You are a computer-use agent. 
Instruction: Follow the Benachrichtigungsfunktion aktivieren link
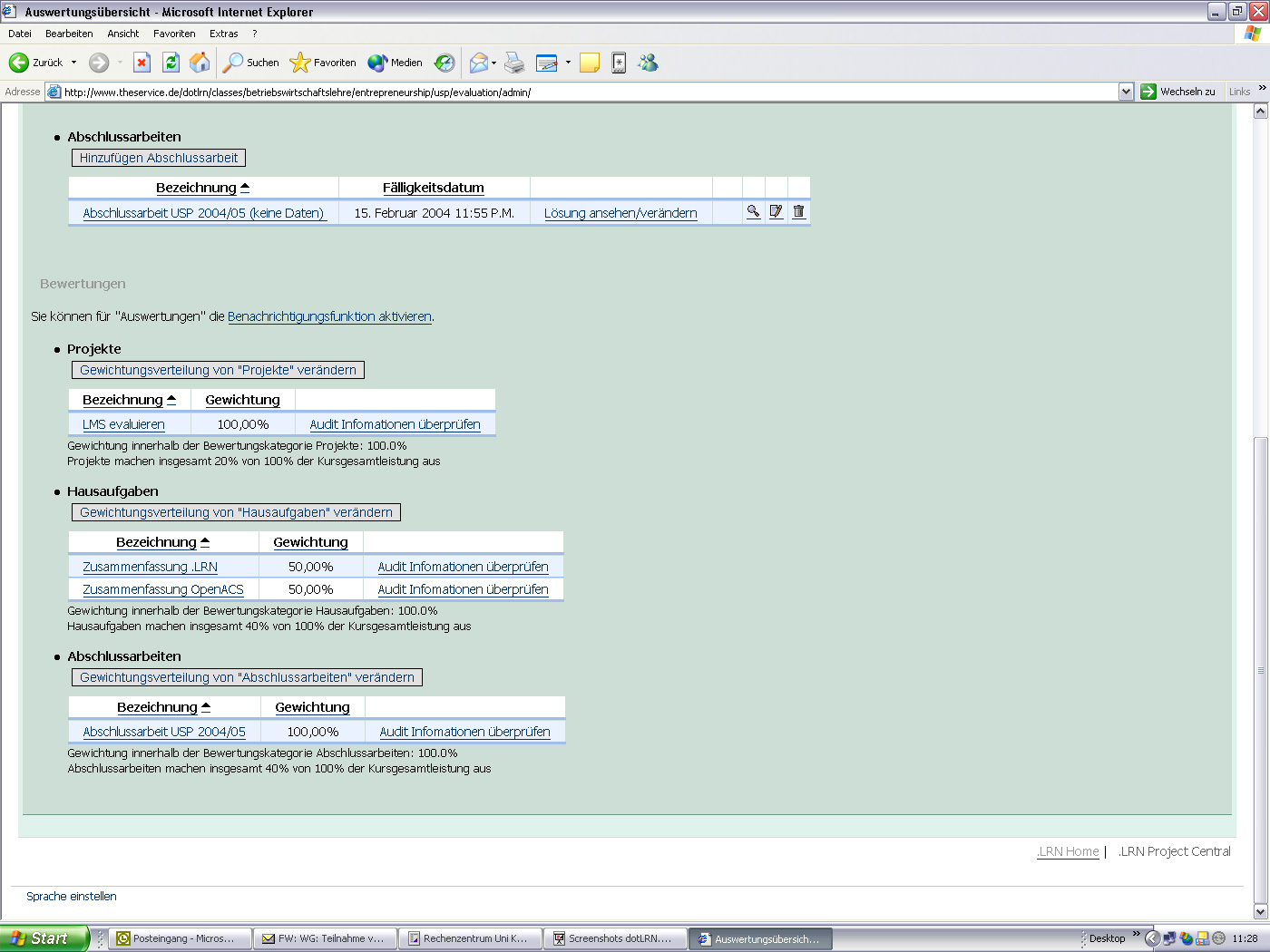pos(328,316)
